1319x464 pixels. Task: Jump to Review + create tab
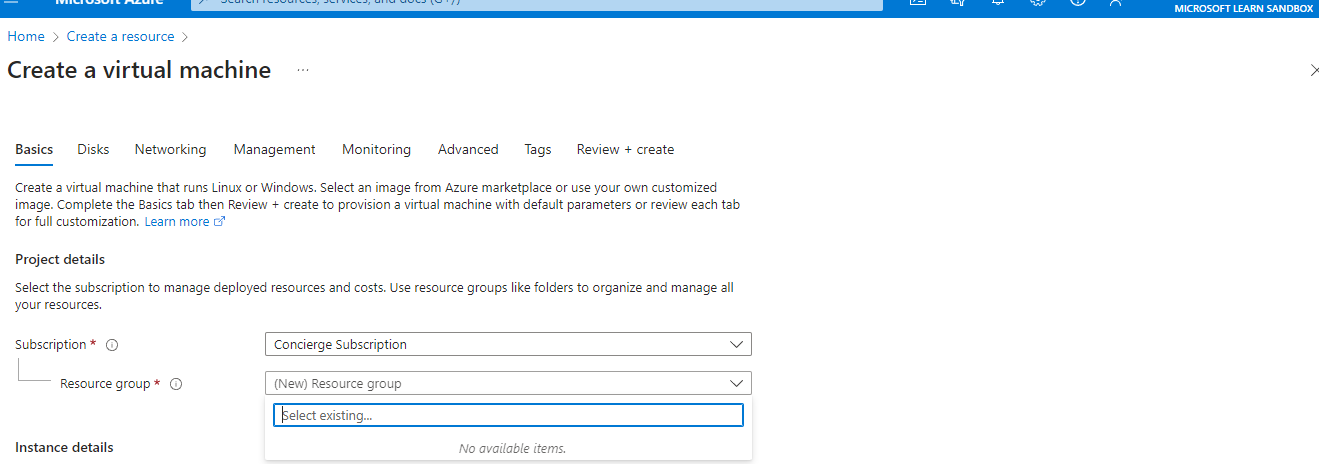click(x=625, y=149)
